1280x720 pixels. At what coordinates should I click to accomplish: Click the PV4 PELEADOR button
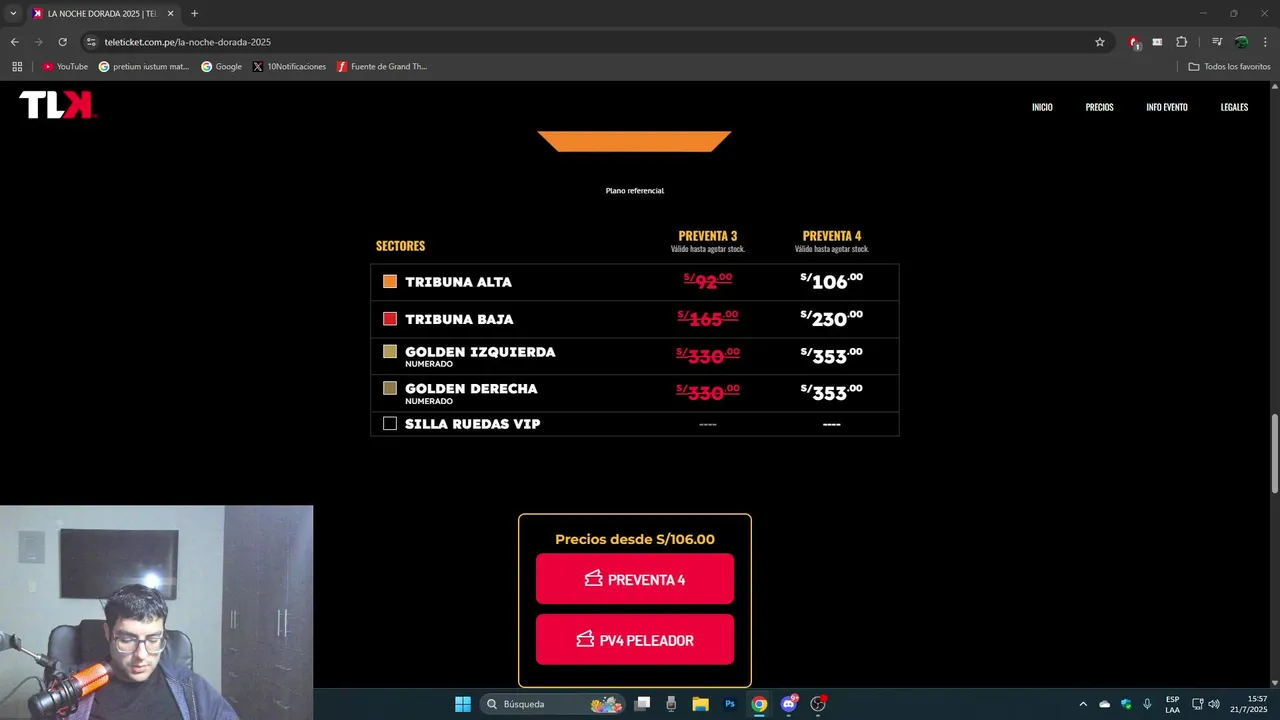click(x=634, y=640)
